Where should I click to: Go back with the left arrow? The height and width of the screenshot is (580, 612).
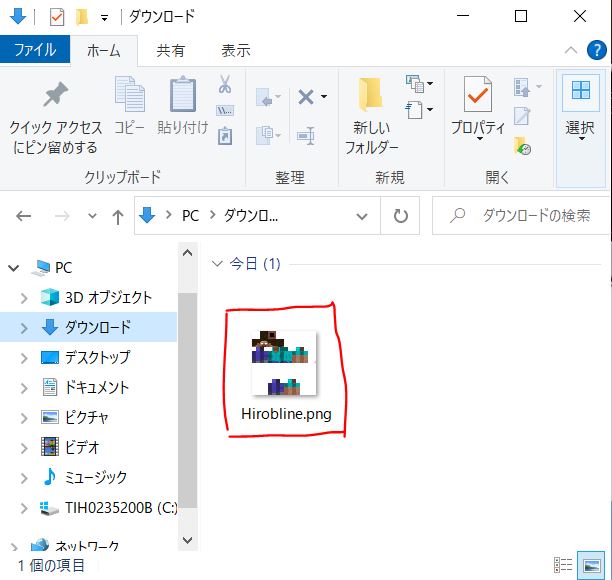(x=23, y=216)
